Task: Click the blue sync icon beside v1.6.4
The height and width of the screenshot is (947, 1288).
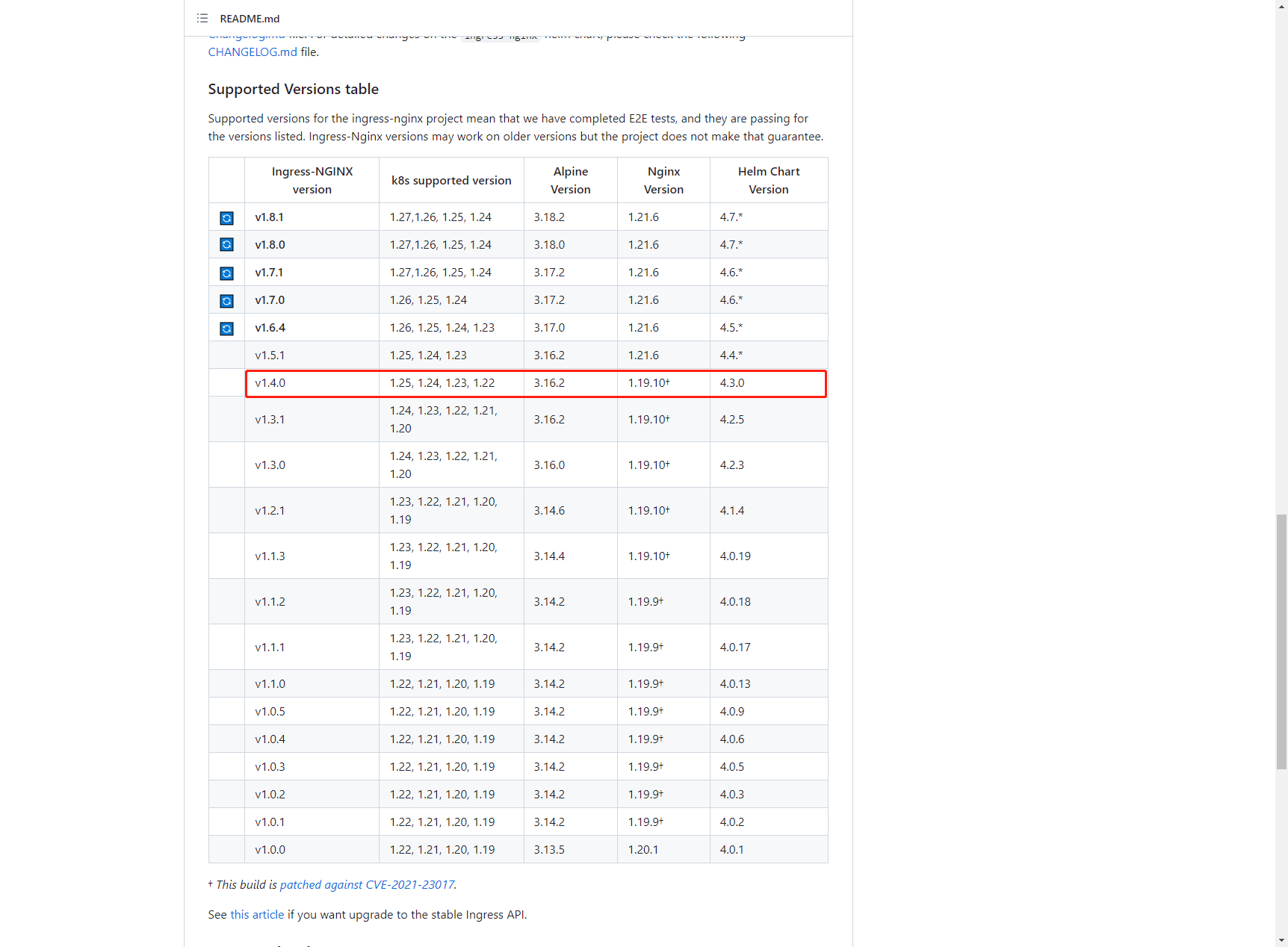Action: click(x=226, y=329)
